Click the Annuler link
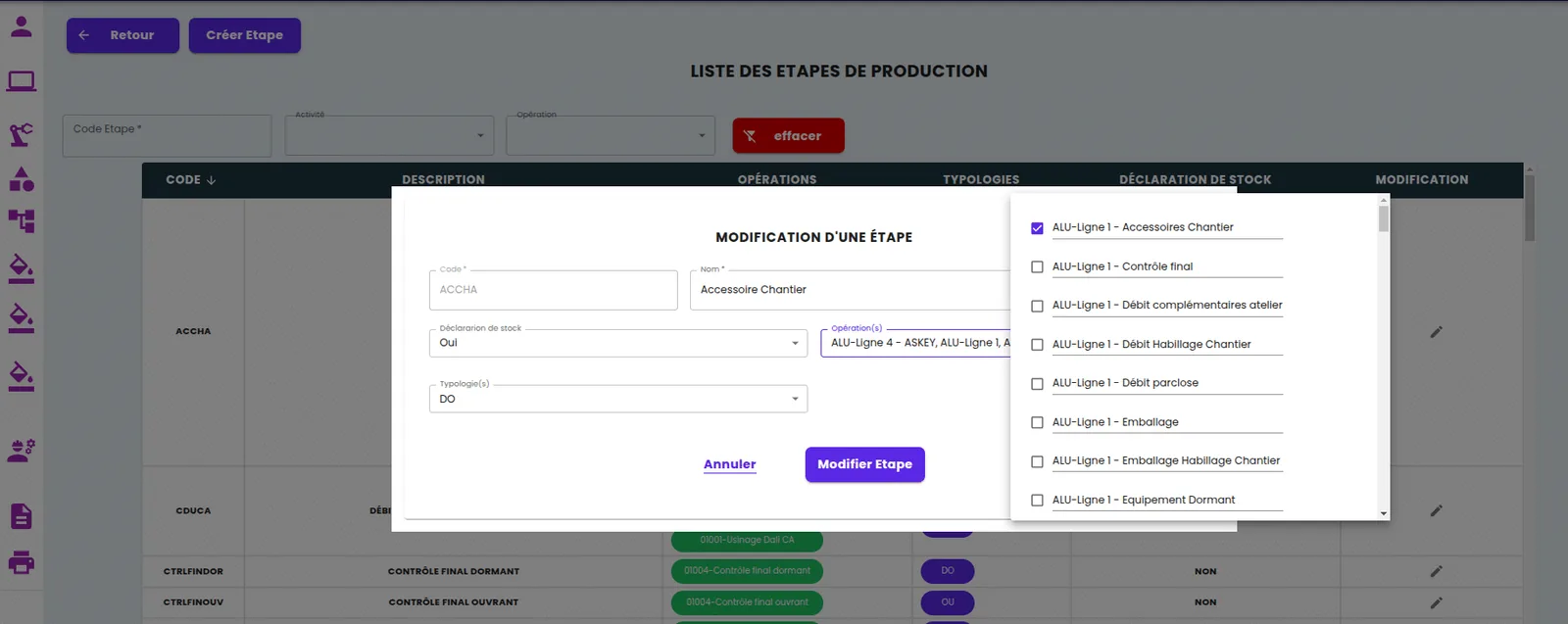The width and height of the screenshot is (1568, 624). click(730, 464)
